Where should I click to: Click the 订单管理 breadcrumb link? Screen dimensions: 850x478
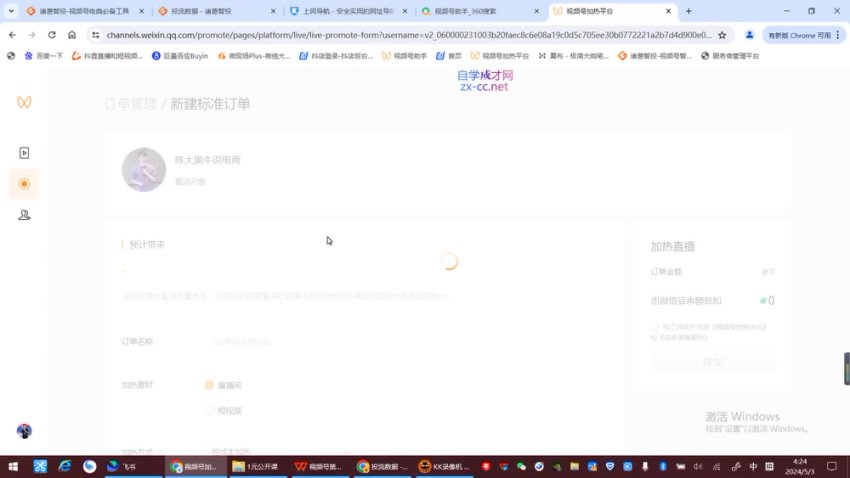pos(130,104)
